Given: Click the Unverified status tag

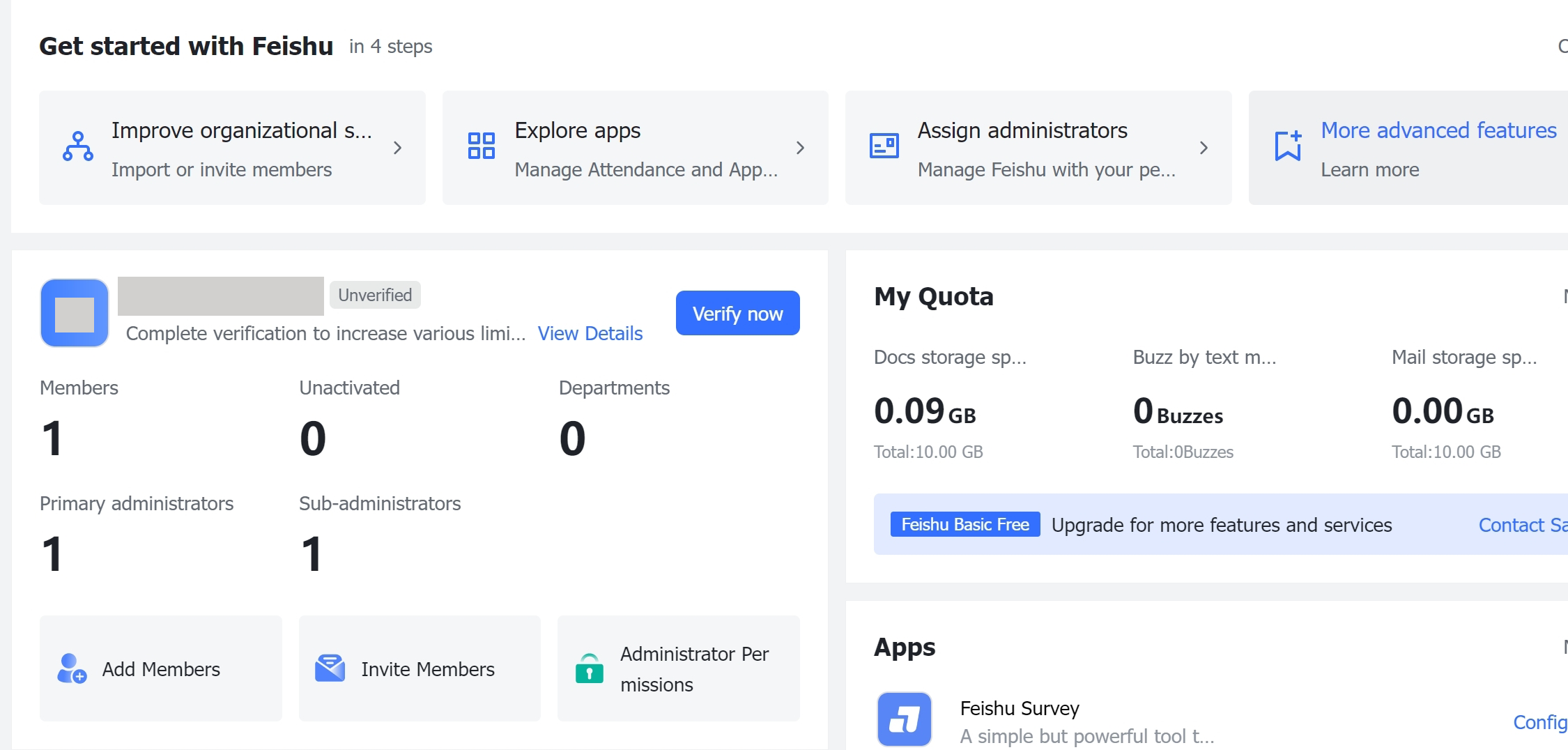Looking at the screenshot, I should (375, 295).
